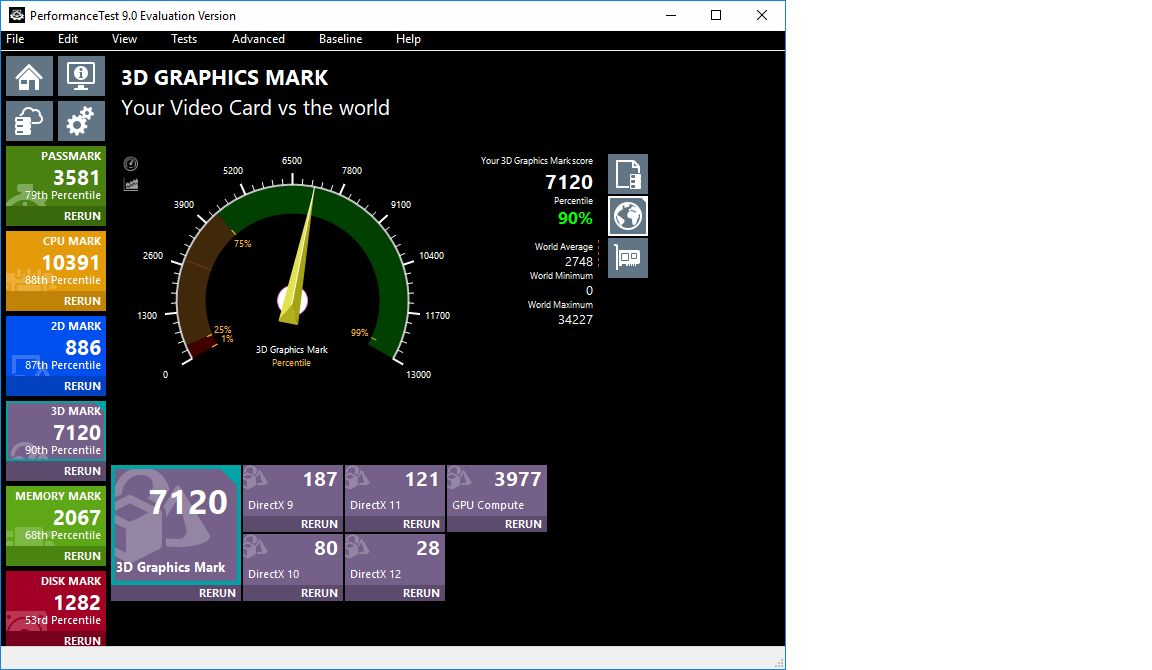Open the world comparison globe icon
This screenshot has height=670, width=1152.
tap(628, 216)
